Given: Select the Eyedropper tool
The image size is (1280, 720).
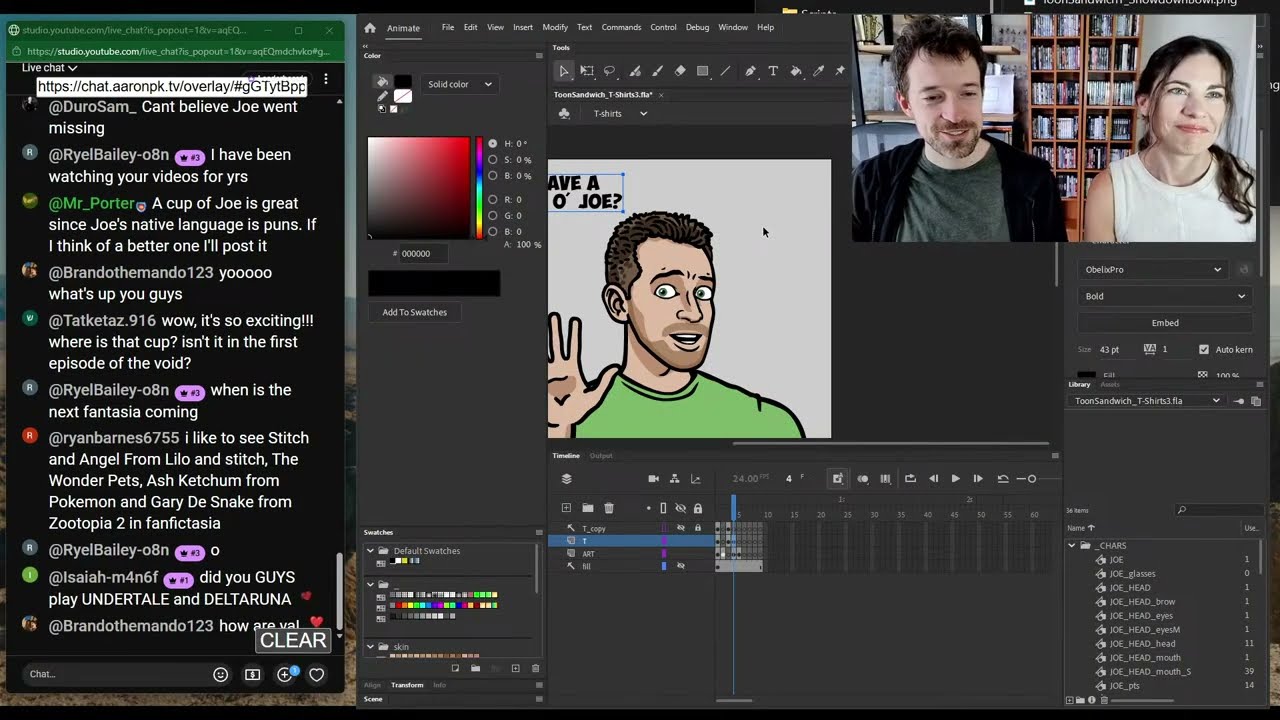Looking at the screenshot, I should (818, 71).
